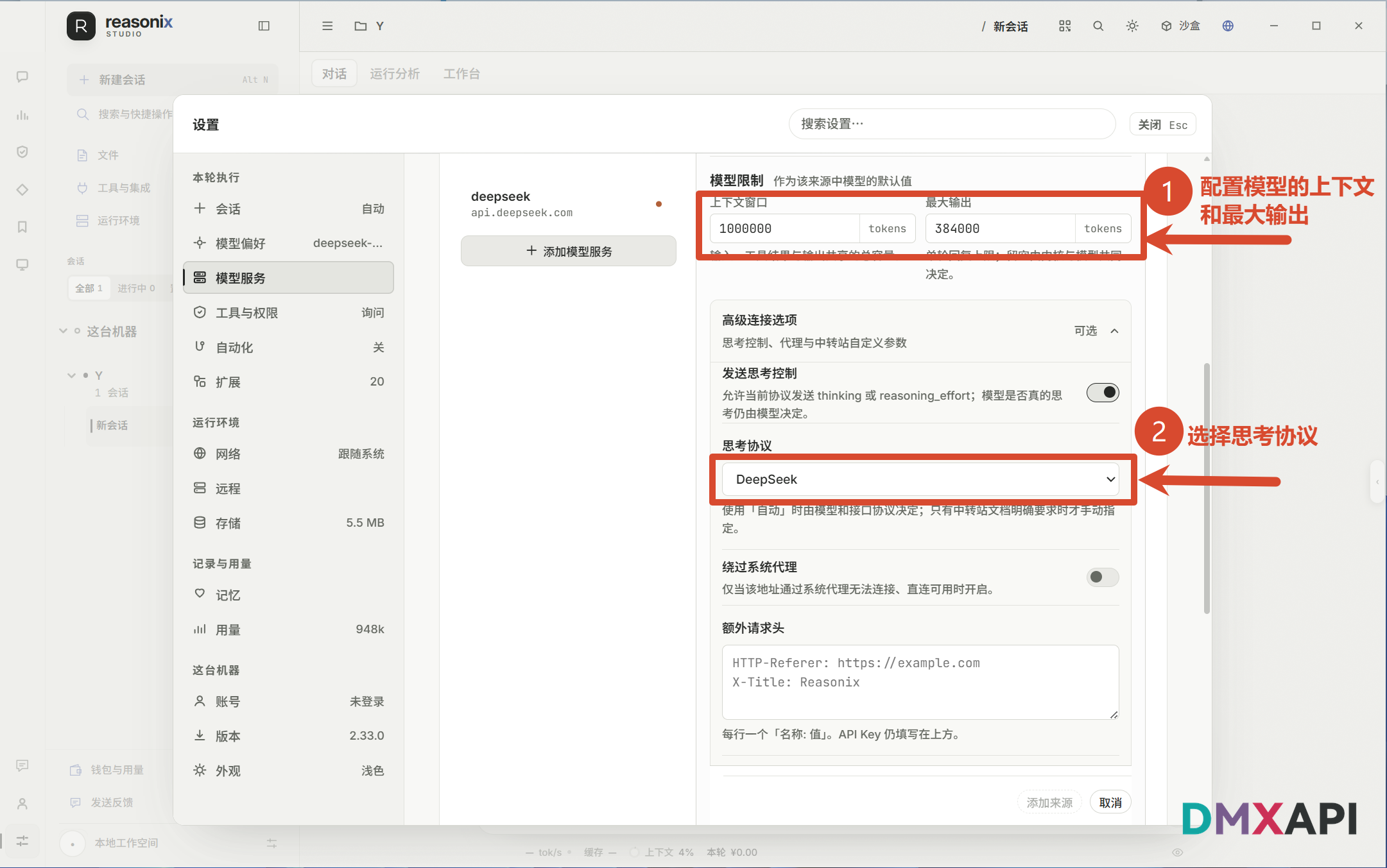This screenshot has height=868, width=1387.
Task: Select the deepseek api.deepseek.com service entry
Action: point(569,204)
